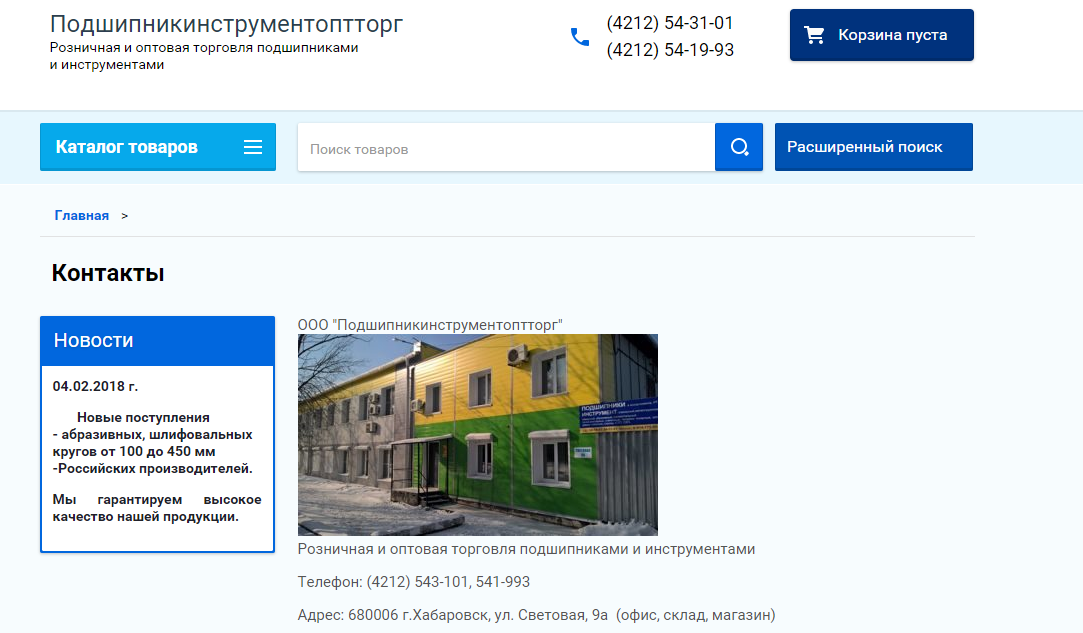Focus the Поиск товаров search field
The height and width of the screenshot is (633, 1083).
[x=506, y=148]
